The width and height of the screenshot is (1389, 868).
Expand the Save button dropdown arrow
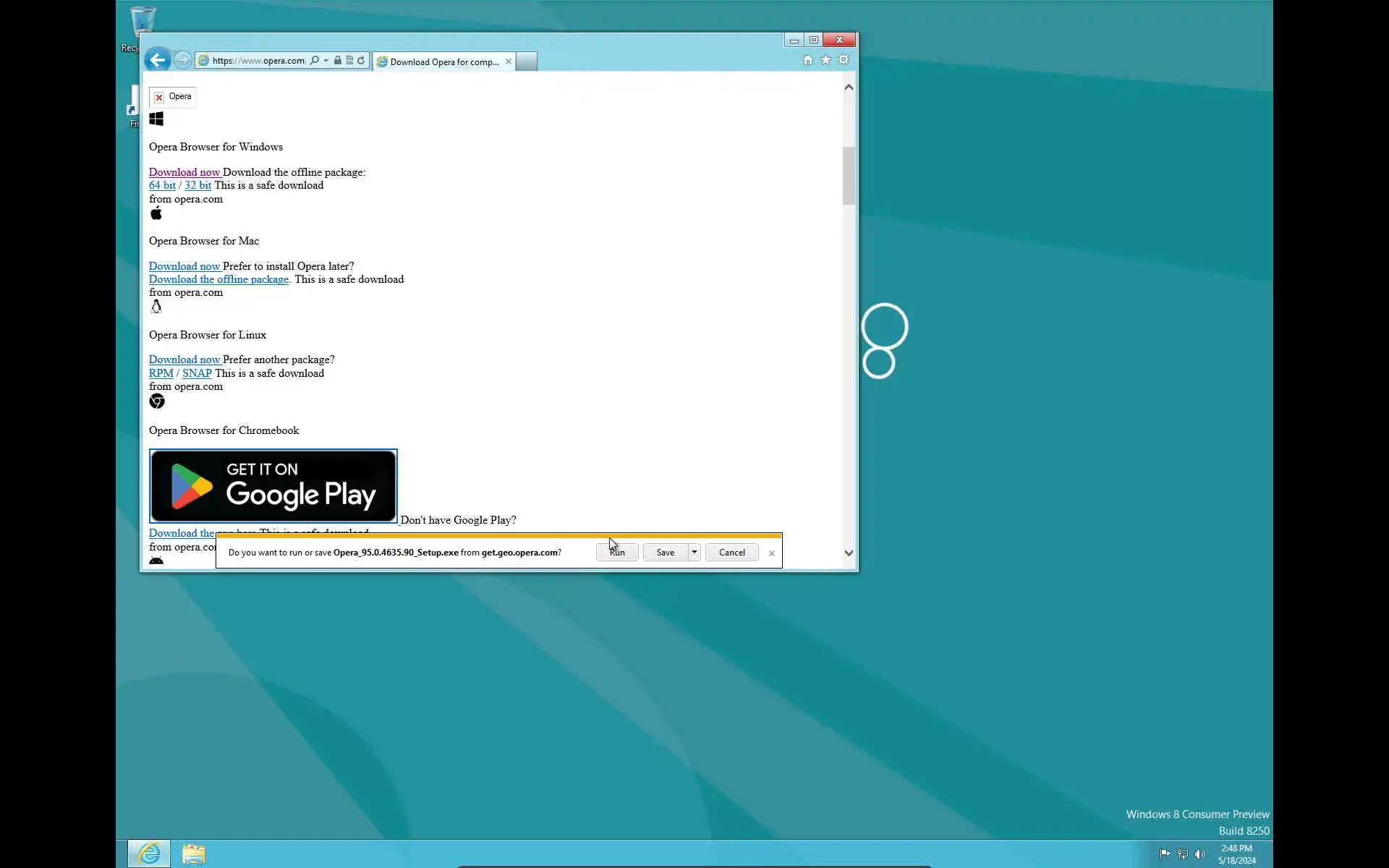point(694,552)
